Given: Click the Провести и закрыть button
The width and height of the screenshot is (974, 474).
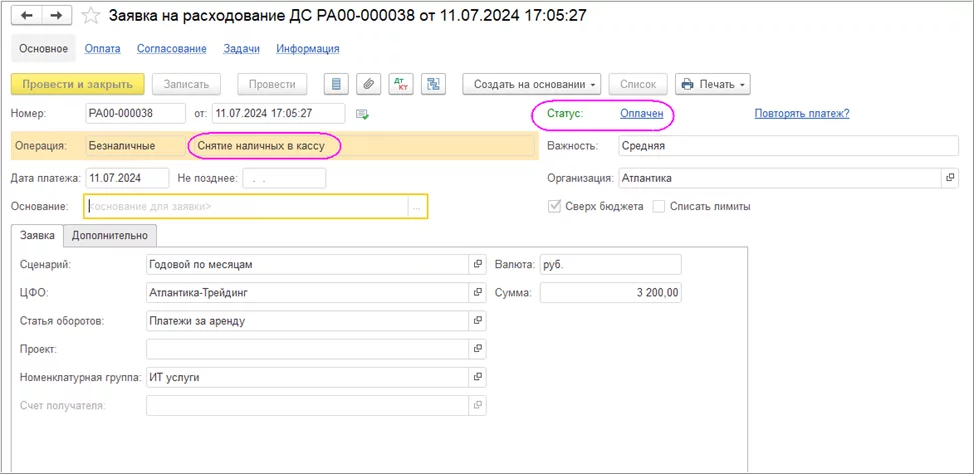Looking at the screenshot, I should [78, 84].
